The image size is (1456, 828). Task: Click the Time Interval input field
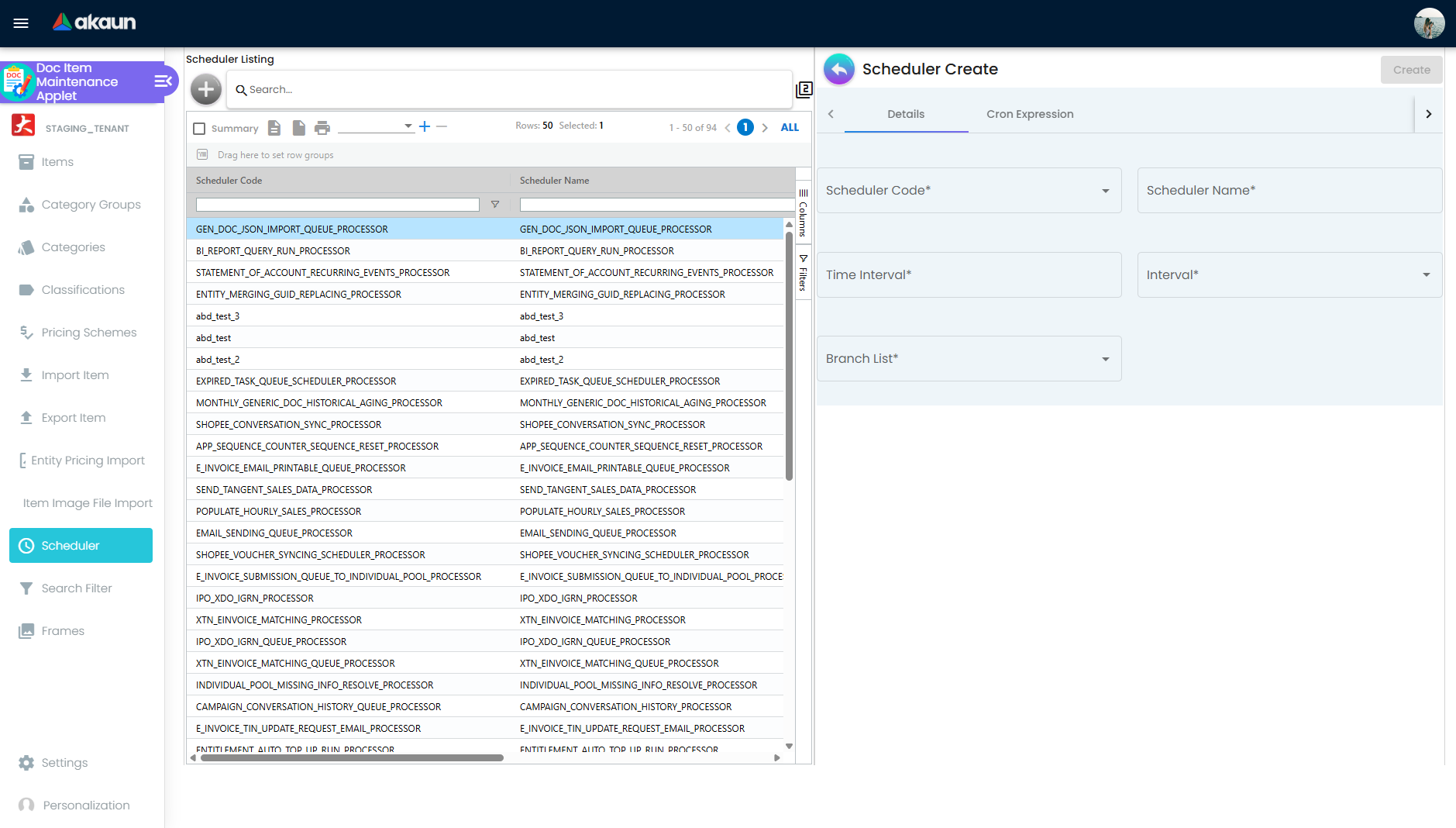point(969,275)
